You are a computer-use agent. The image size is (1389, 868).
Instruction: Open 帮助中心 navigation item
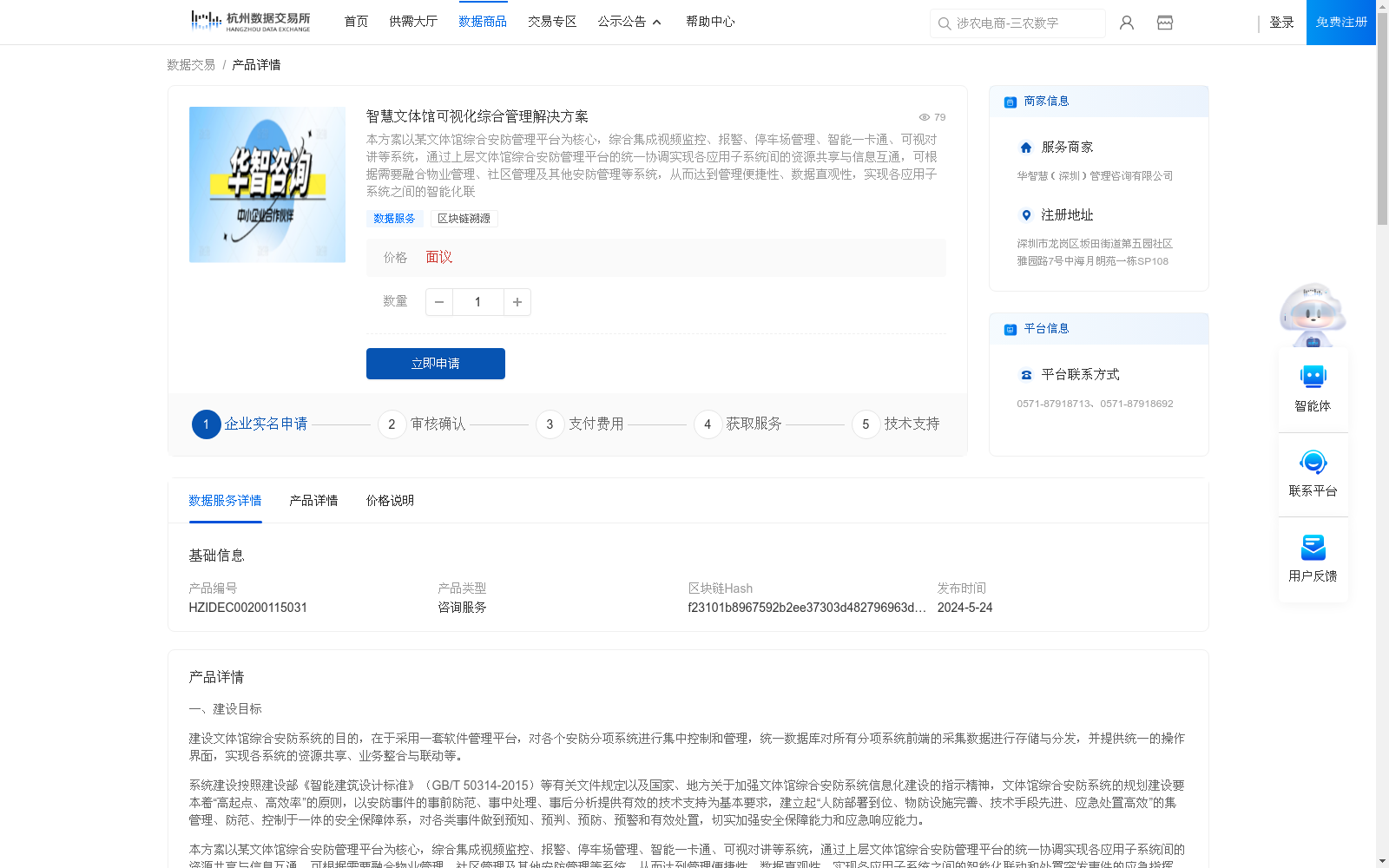click(x=710, y=22)
